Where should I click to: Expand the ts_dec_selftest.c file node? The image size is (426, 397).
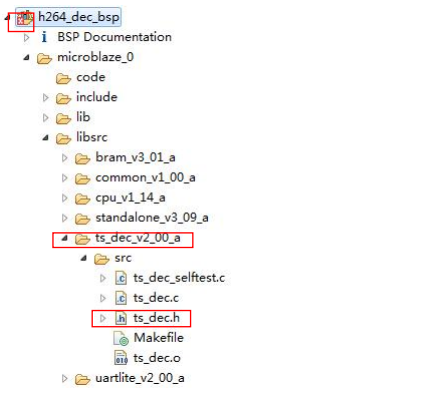tap(103, 278)
